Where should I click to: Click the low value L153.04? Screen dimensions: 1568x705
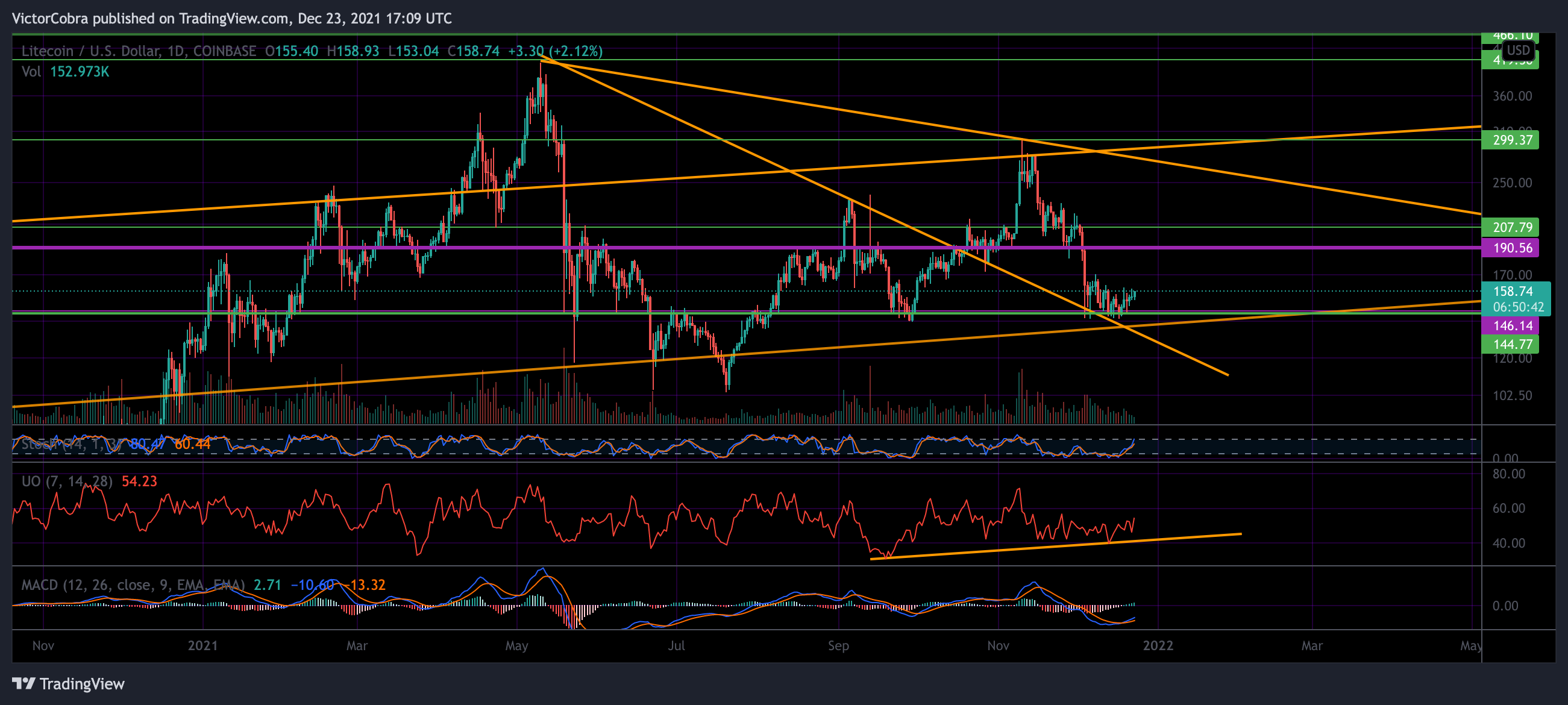pos(413,51)
